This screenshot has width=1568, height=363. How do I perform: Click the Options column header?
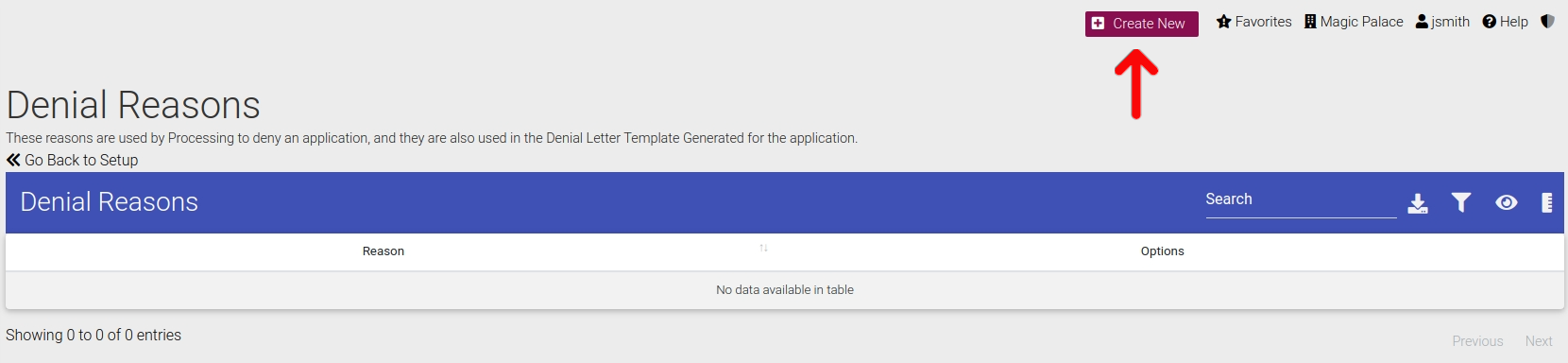point(1162,251)
